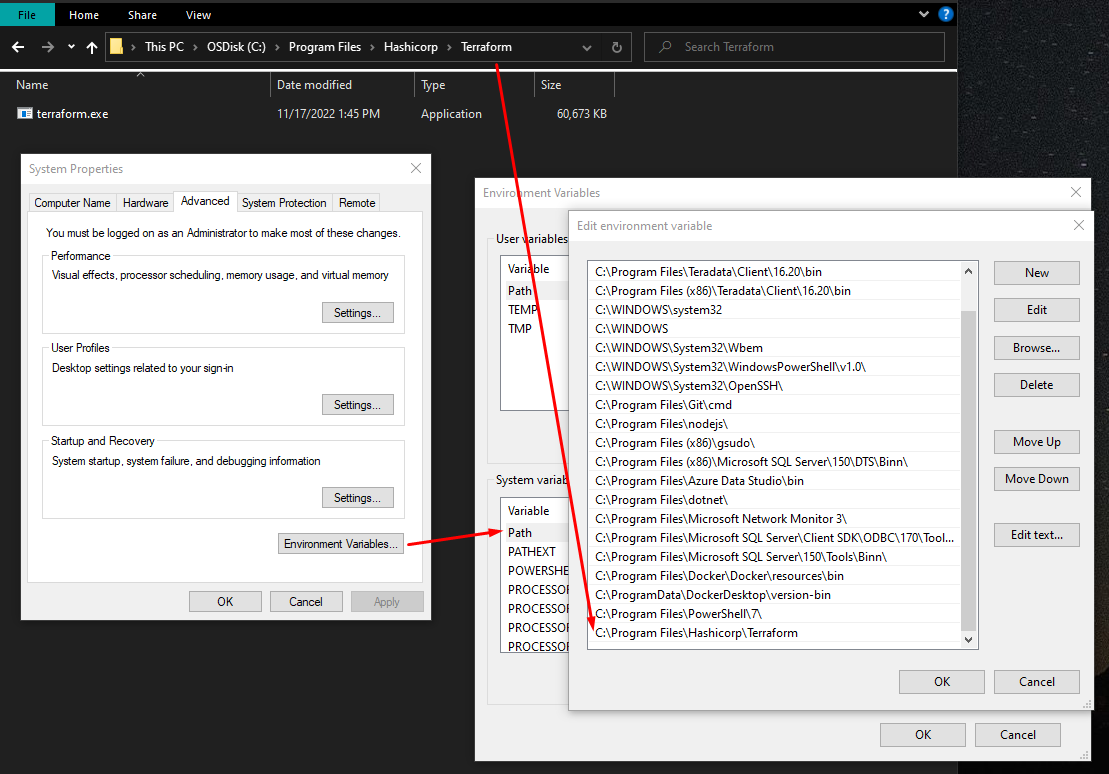The height and width of the screenshot is (774, 1109).
Task: Select C:\WINDOWS\system32 path entry
Action: (x=774, y=310)
